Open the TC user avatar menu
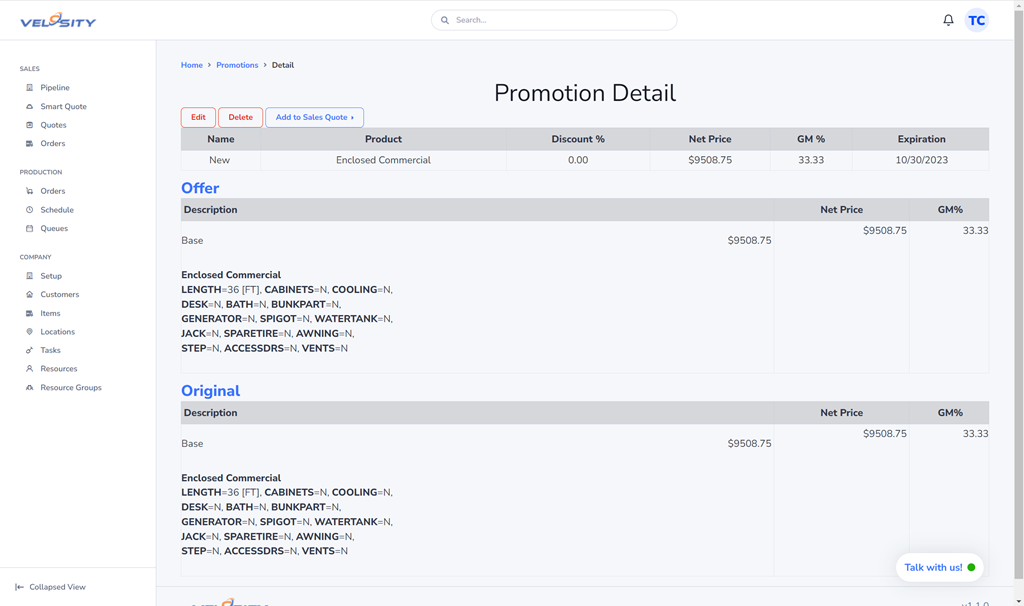This screenshot has height=606, width=1024. point(976,20)
